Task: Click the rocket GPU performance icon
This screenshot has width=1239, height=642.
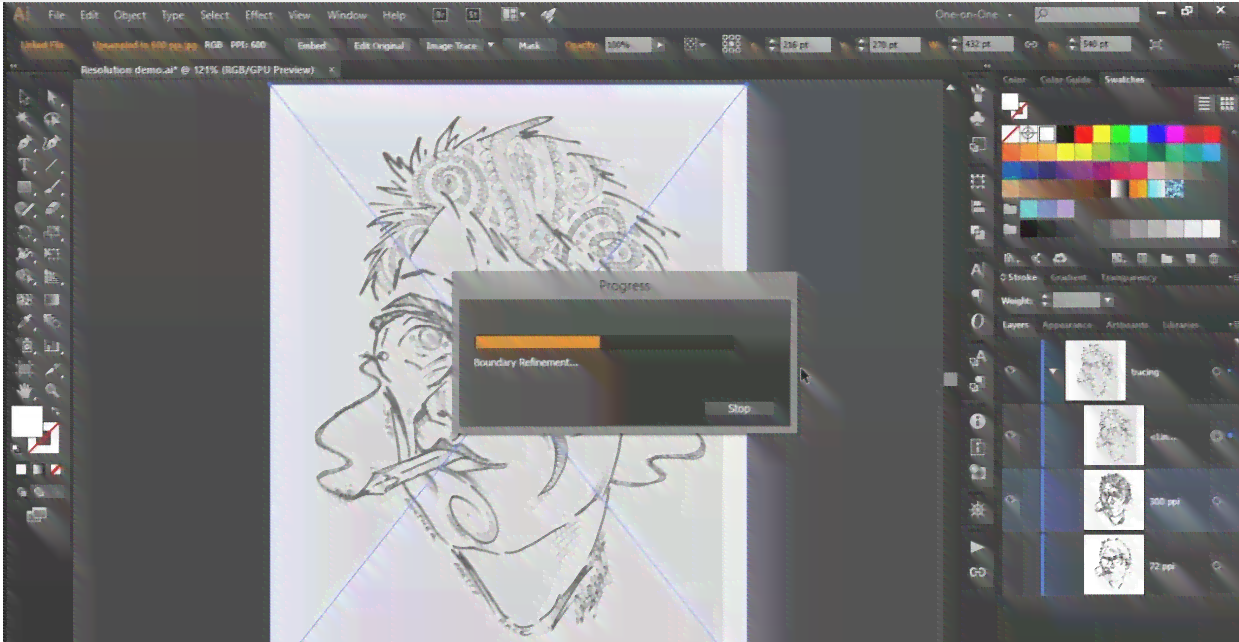Action: pos(548,15)
